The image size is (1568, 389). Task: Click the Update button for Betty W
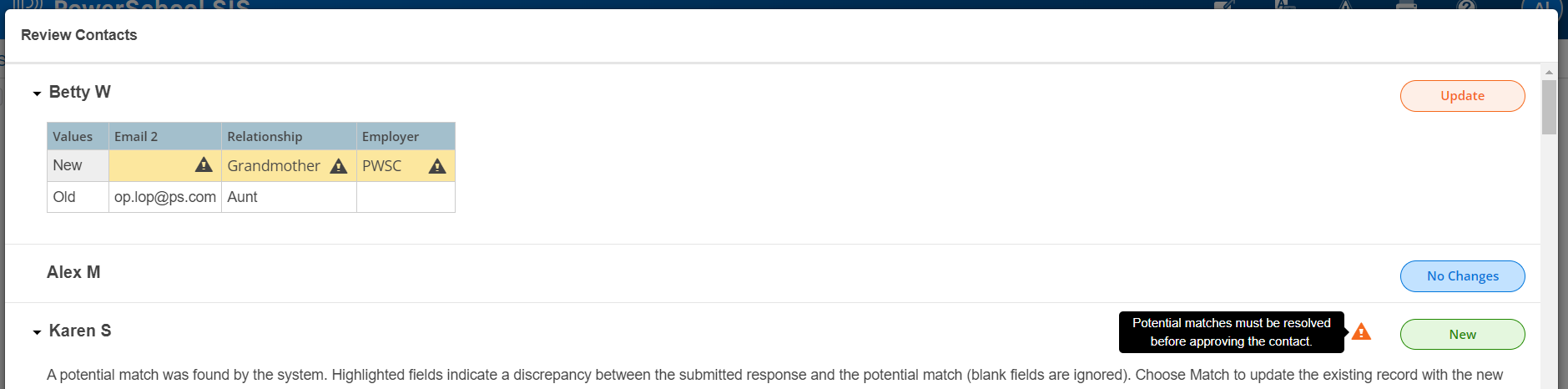[1462, 96]
